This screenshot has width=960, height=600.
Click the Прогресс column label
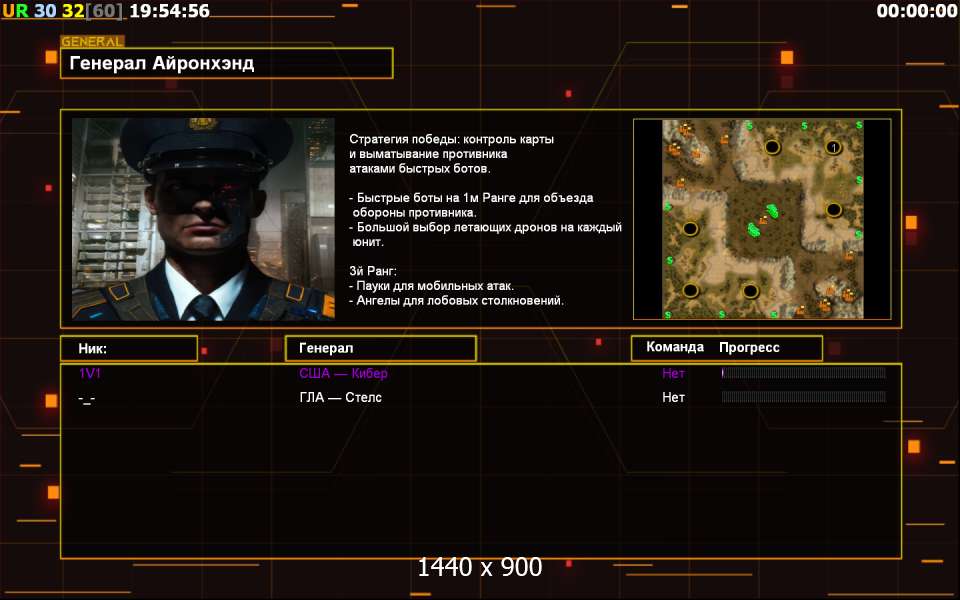[749, 348]
